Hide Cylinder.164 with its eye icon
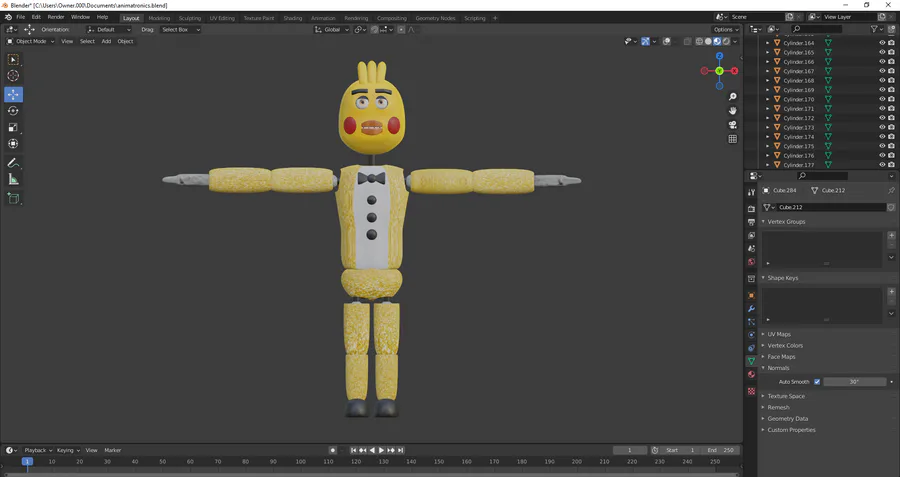This screenshot has height=477, width=900. coord(882,43)
